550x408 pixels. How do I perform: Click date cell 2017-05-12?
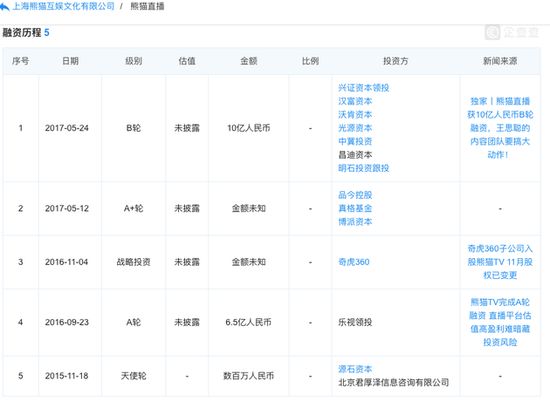(67, 208)
